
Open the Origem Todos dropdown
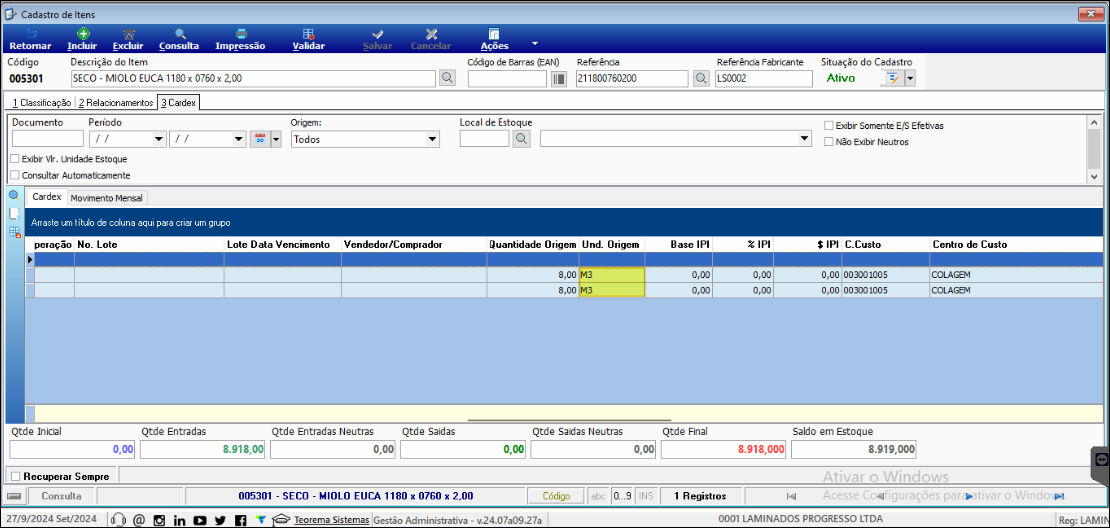coord(431,139)
